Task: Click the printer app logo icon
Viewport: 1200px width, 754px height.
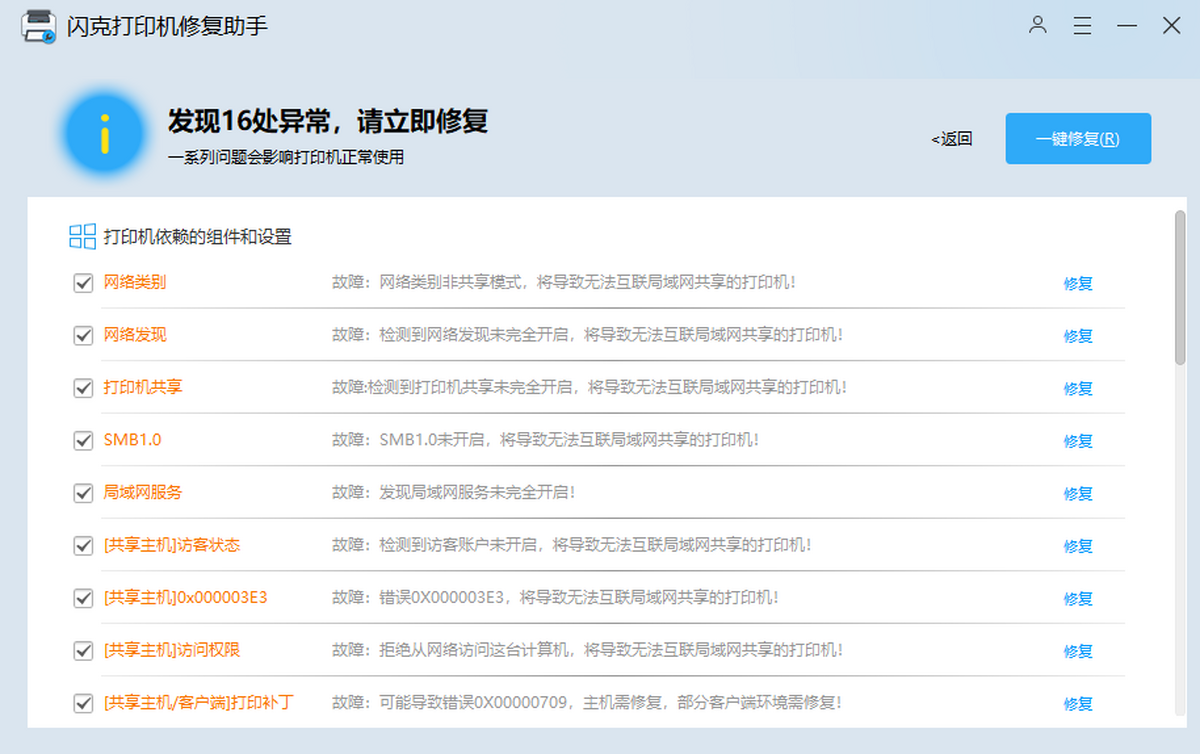Action: 39,27
